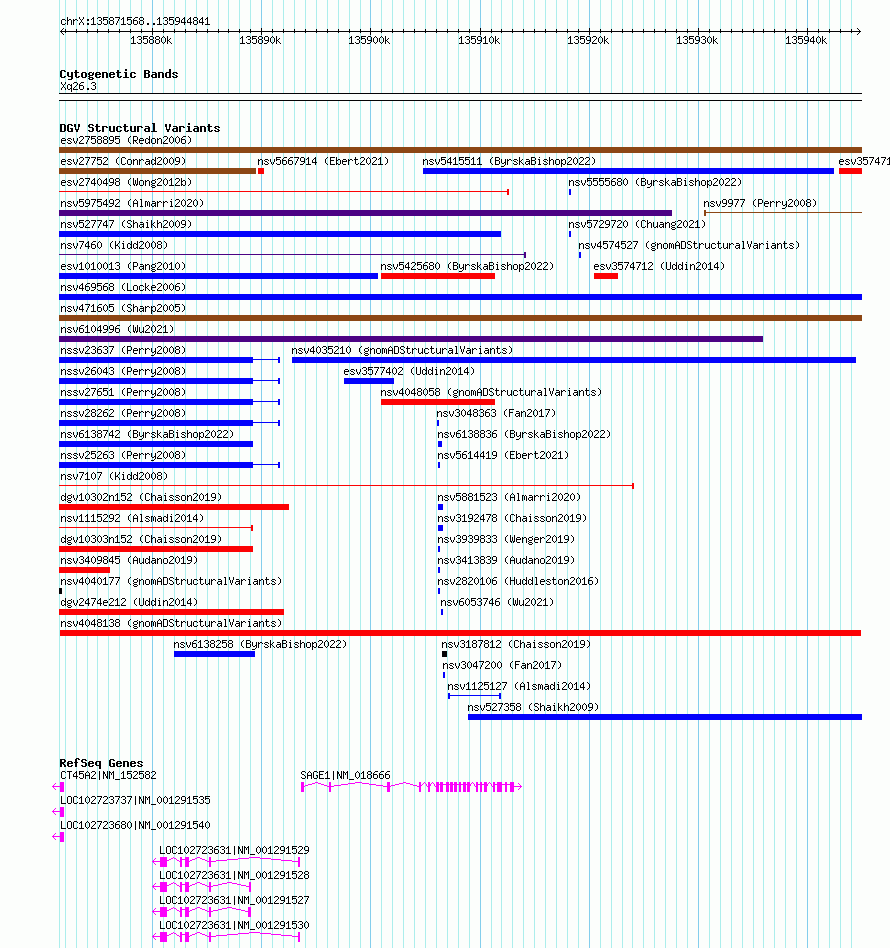This screenshot has width=890, height=948.
Task: Select dgv10303n152 (Chaisson2019) label
Action: coord(141,539)
